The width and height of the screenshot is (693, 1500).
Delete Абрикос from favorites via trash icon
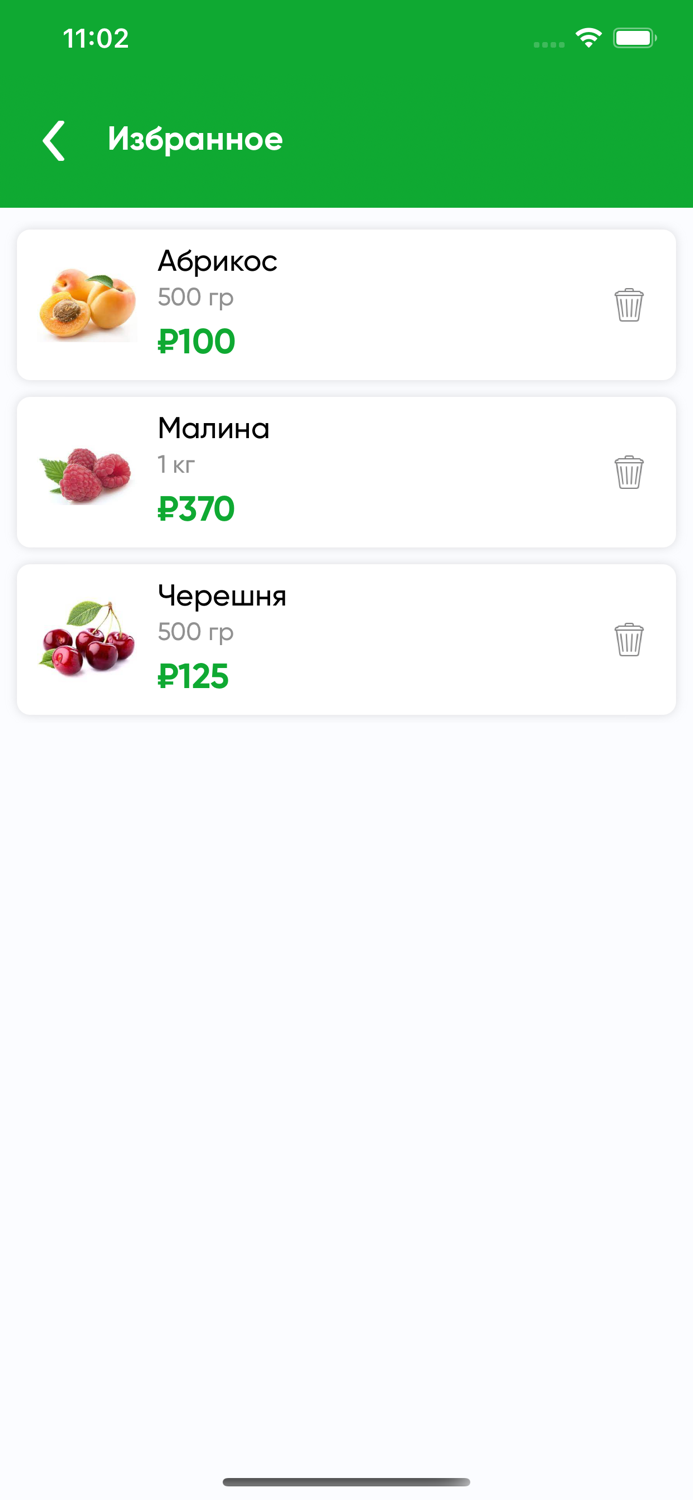(628, 305)
